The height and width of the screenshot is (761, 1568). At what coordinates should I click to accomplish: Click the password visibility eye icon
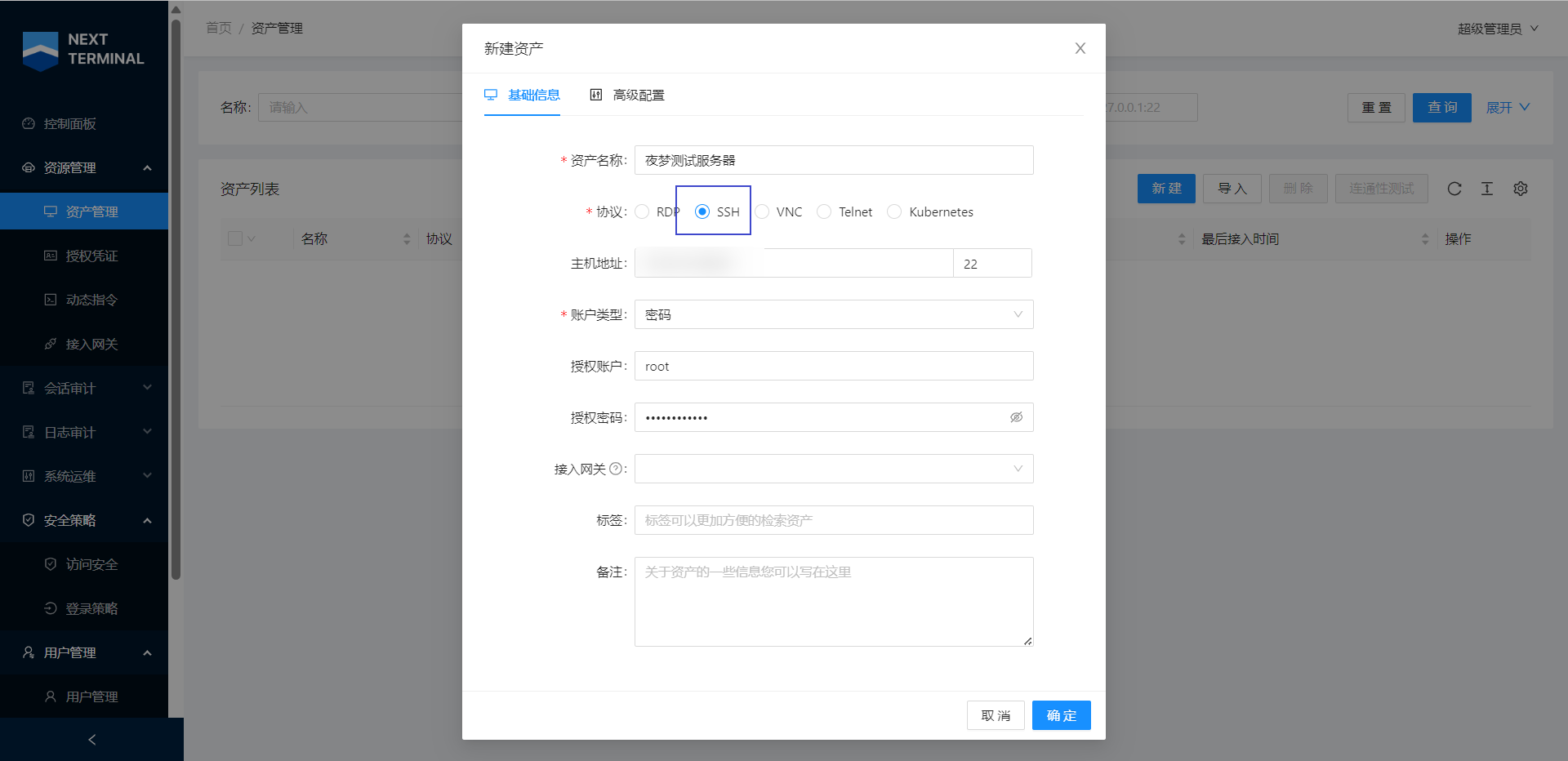[1016, 417]
